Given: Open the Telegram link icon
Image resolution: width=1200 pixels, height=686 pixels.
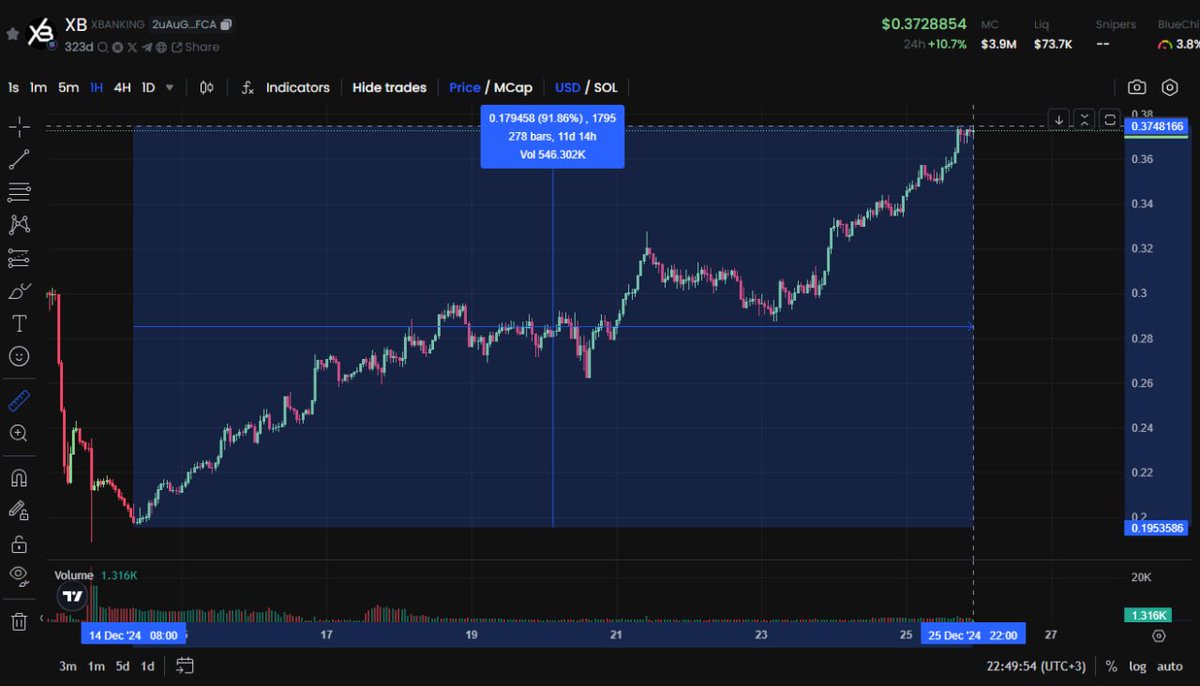Looking at the screenshot, I should tap(147, 47).
